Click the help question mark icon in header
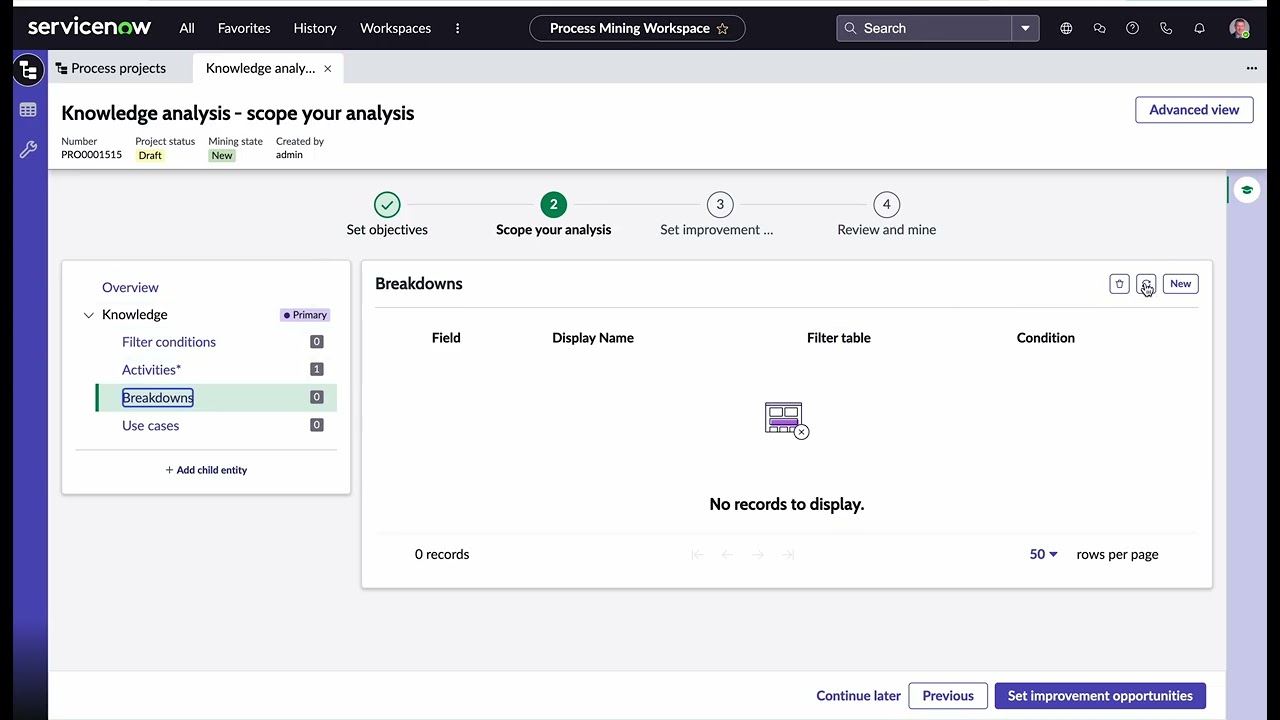The height and width of the screenshot is (720, 1280). [x=1132, y=28]
